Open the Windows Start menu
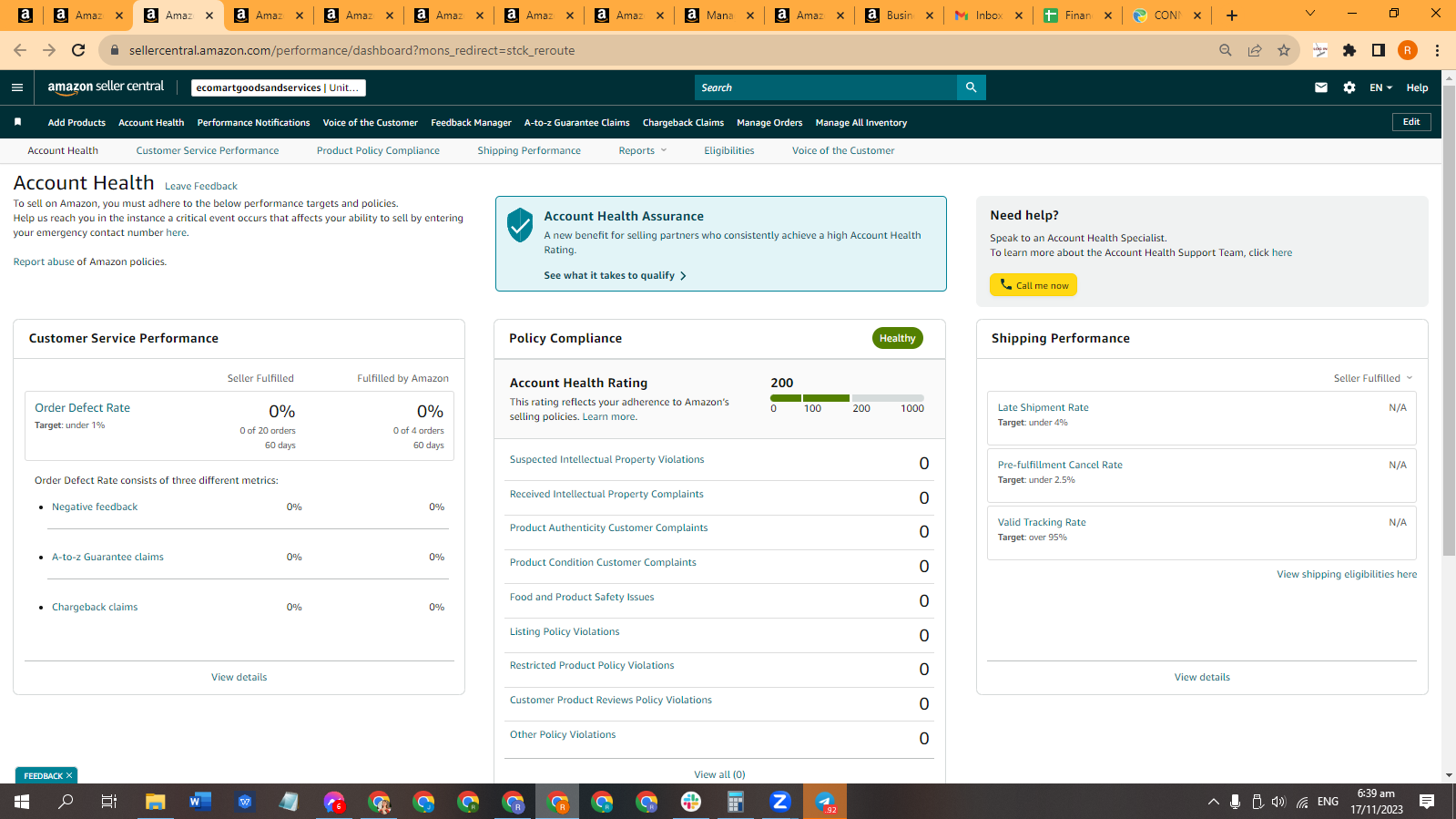The image size is (1456, 819). (22, 802)
